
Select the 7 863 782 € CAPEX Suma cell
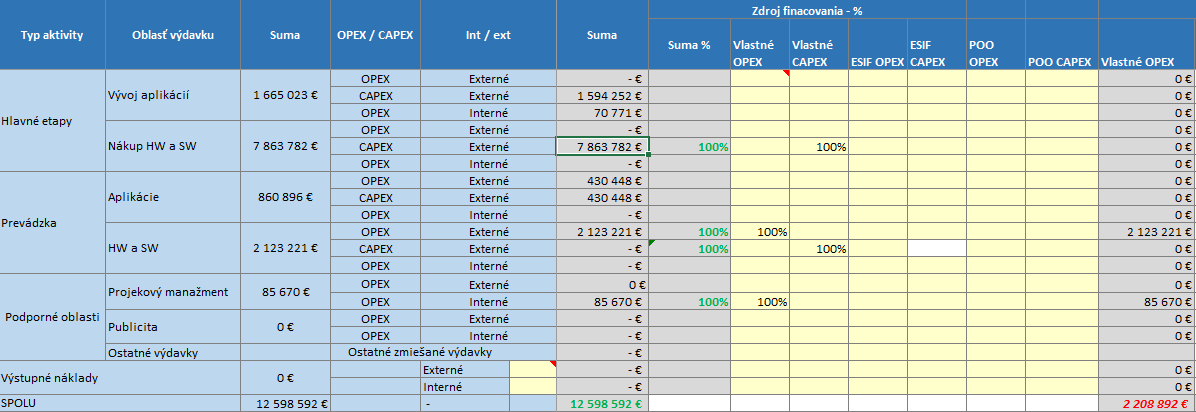tap(603, 146)
